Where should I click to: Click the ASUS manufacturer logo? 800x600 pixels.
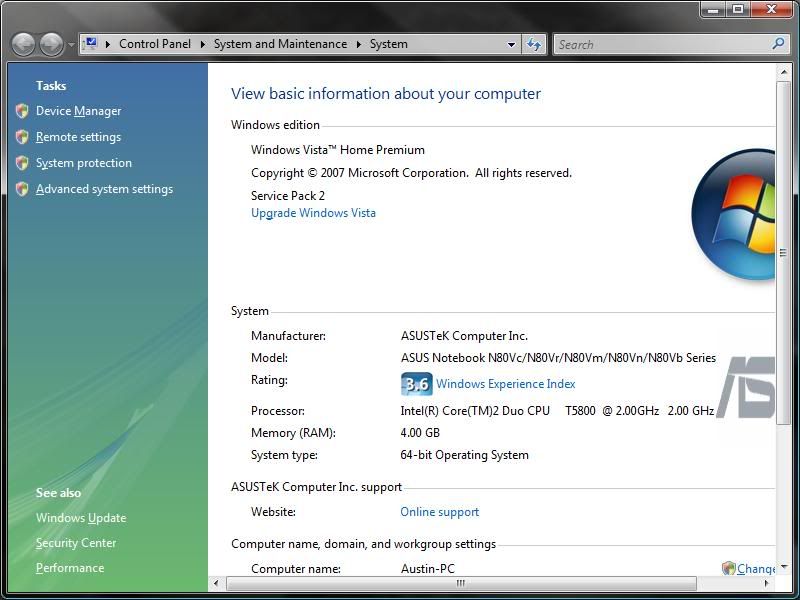click(746, 388)
